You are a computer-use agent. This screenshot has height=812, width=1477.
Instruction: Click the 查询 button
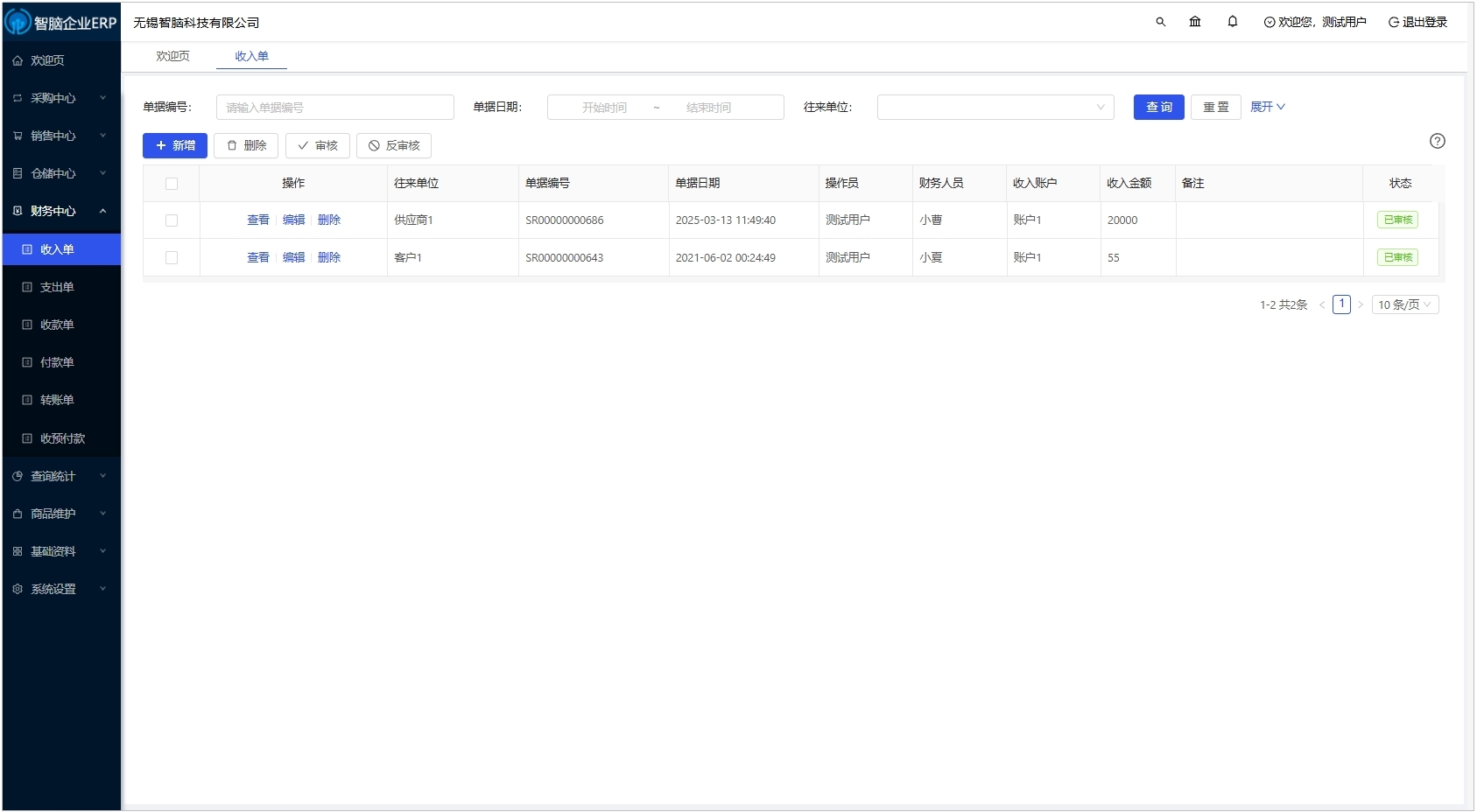point(1158,108)
